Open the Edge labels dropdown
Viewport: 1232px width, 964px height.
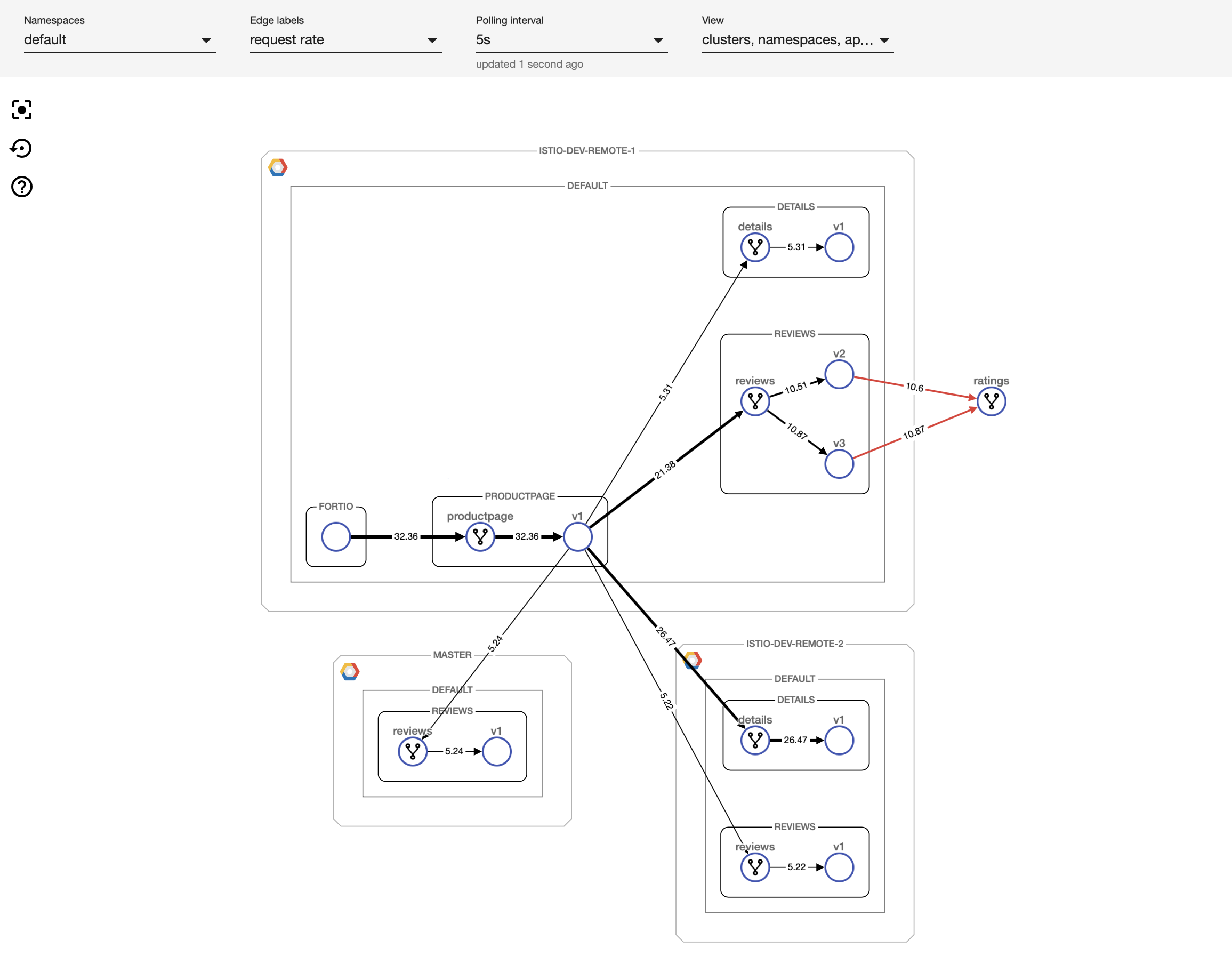[345, 40]
